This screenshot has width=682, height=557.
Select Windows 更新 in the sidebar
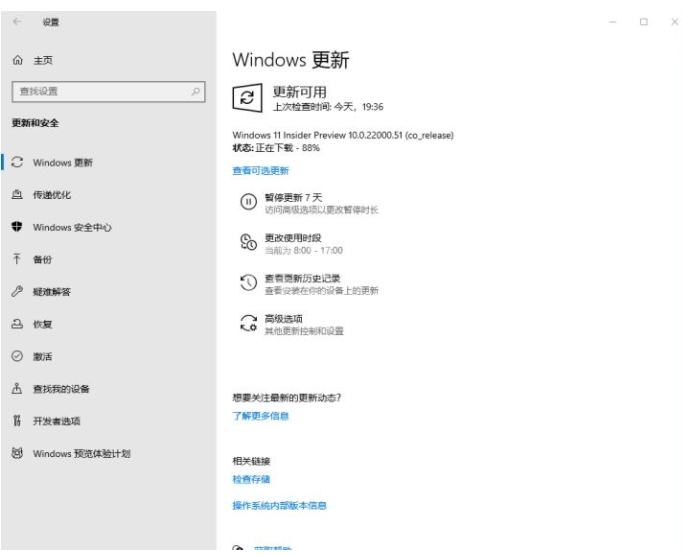point(63,163)
